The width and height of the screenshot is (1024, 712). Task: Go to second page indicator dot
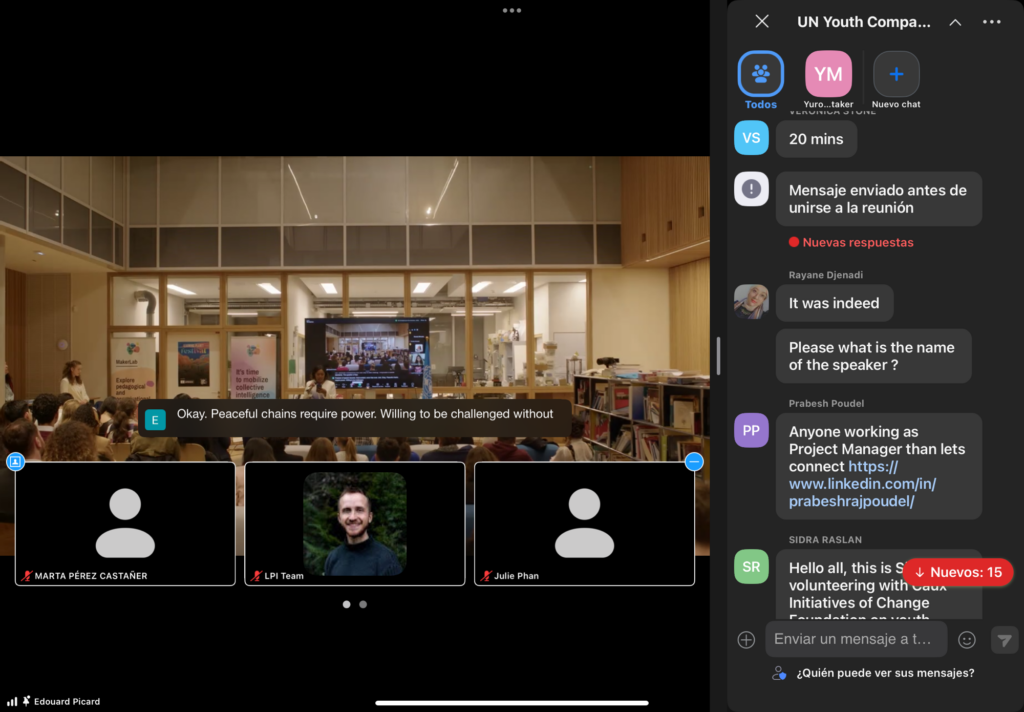click(x=363, y=604)
